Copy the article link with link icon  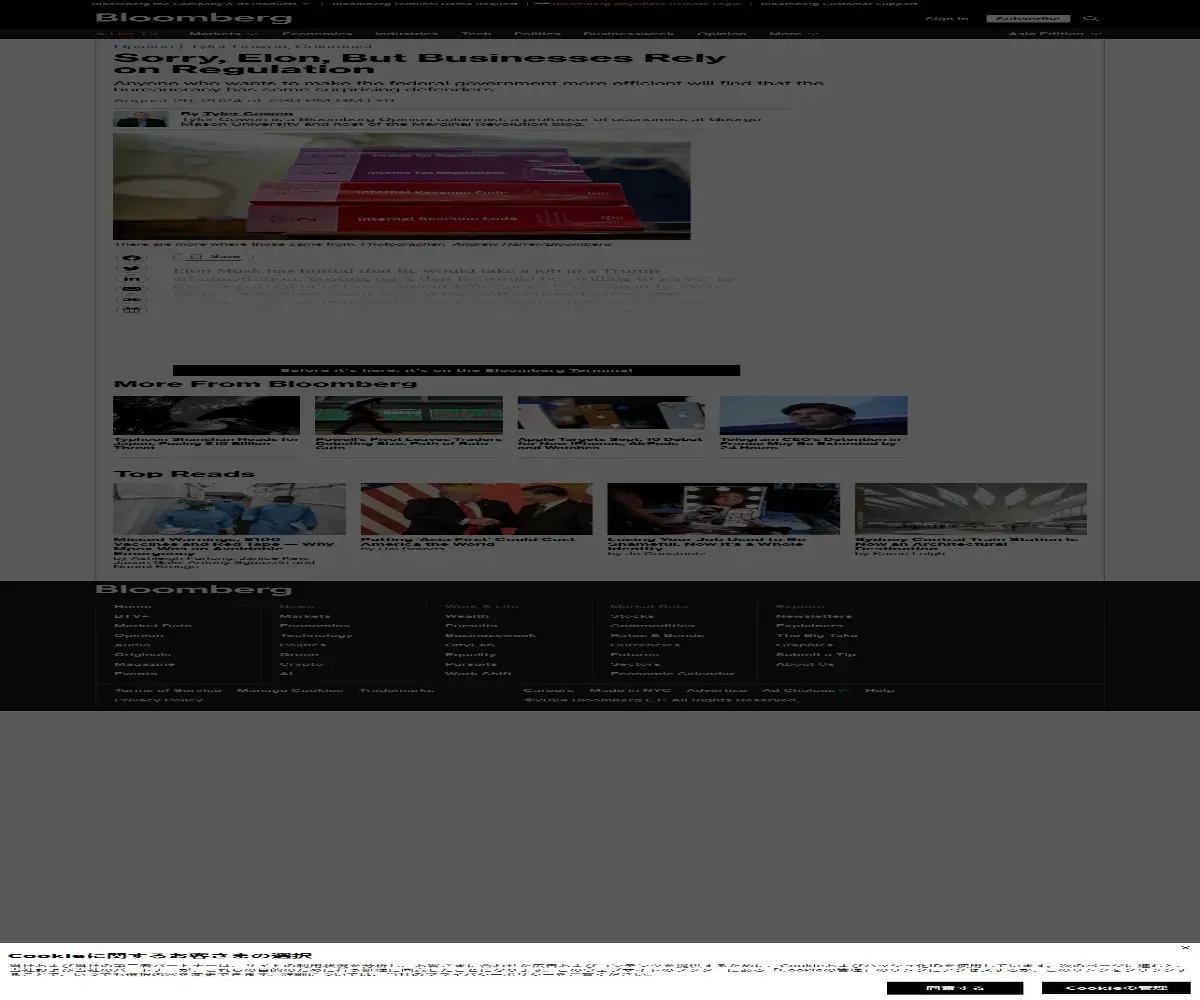click(x=132, y=298)
